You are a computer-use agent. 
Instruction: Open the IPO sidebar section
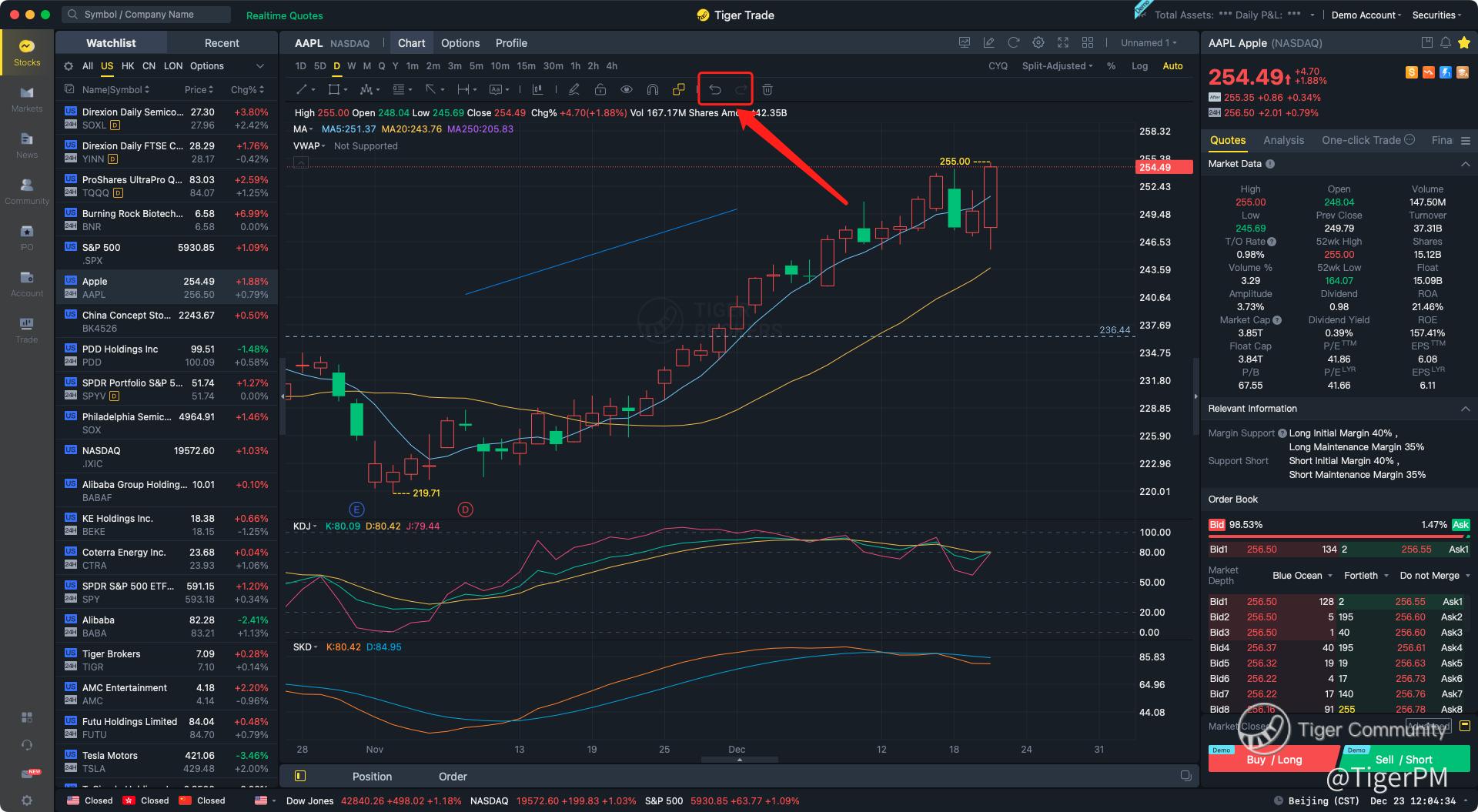click(27, 238)
